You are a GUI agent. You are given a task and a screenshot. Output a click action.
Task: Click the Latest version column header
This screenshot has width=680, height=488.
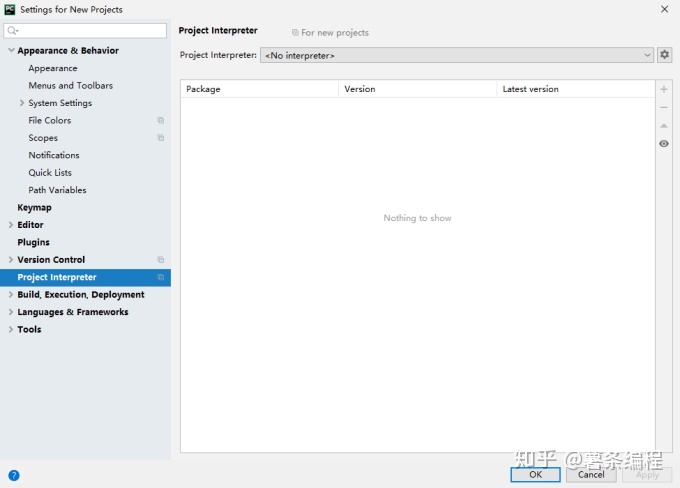coord(575,89)
